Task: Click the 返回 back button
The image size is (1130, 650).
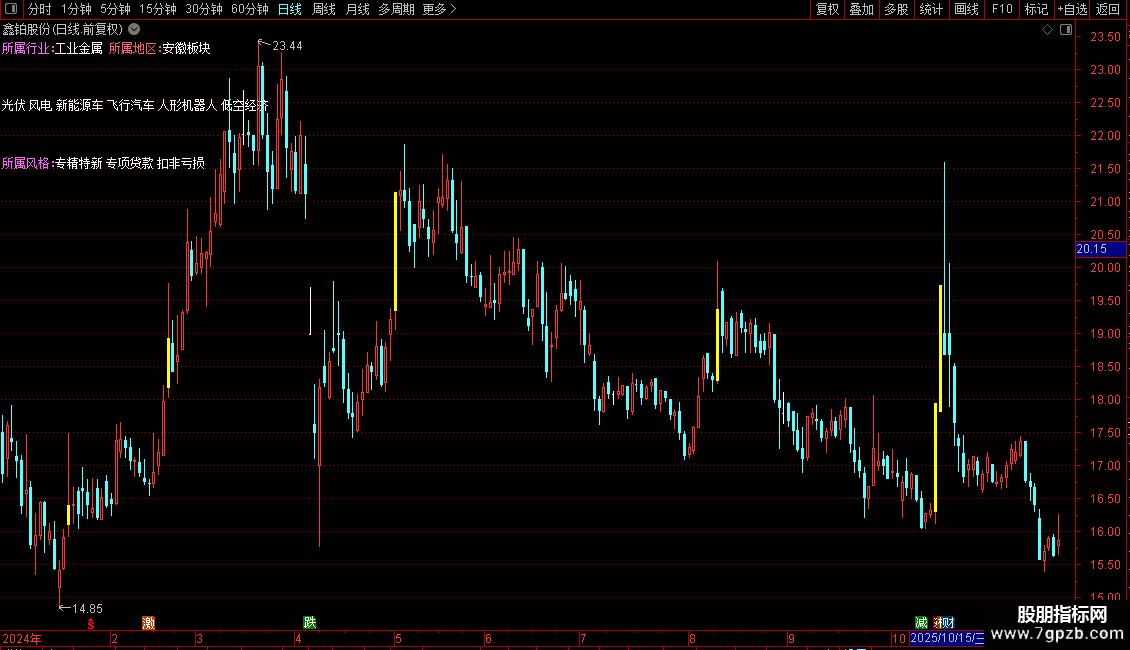Action: pos(1108,9)
